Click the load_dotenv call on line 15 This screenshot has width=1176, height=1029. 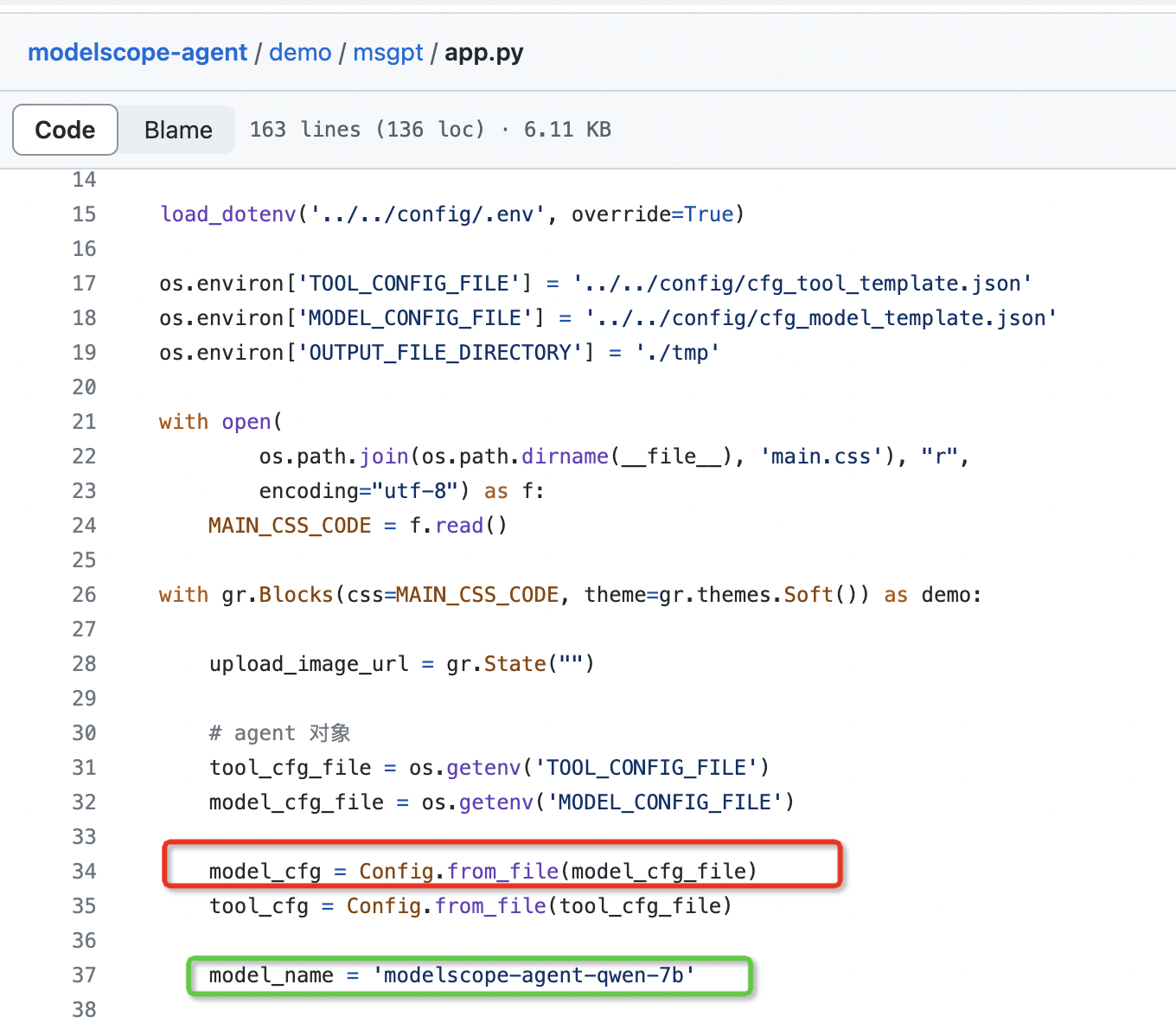(228, 214)
